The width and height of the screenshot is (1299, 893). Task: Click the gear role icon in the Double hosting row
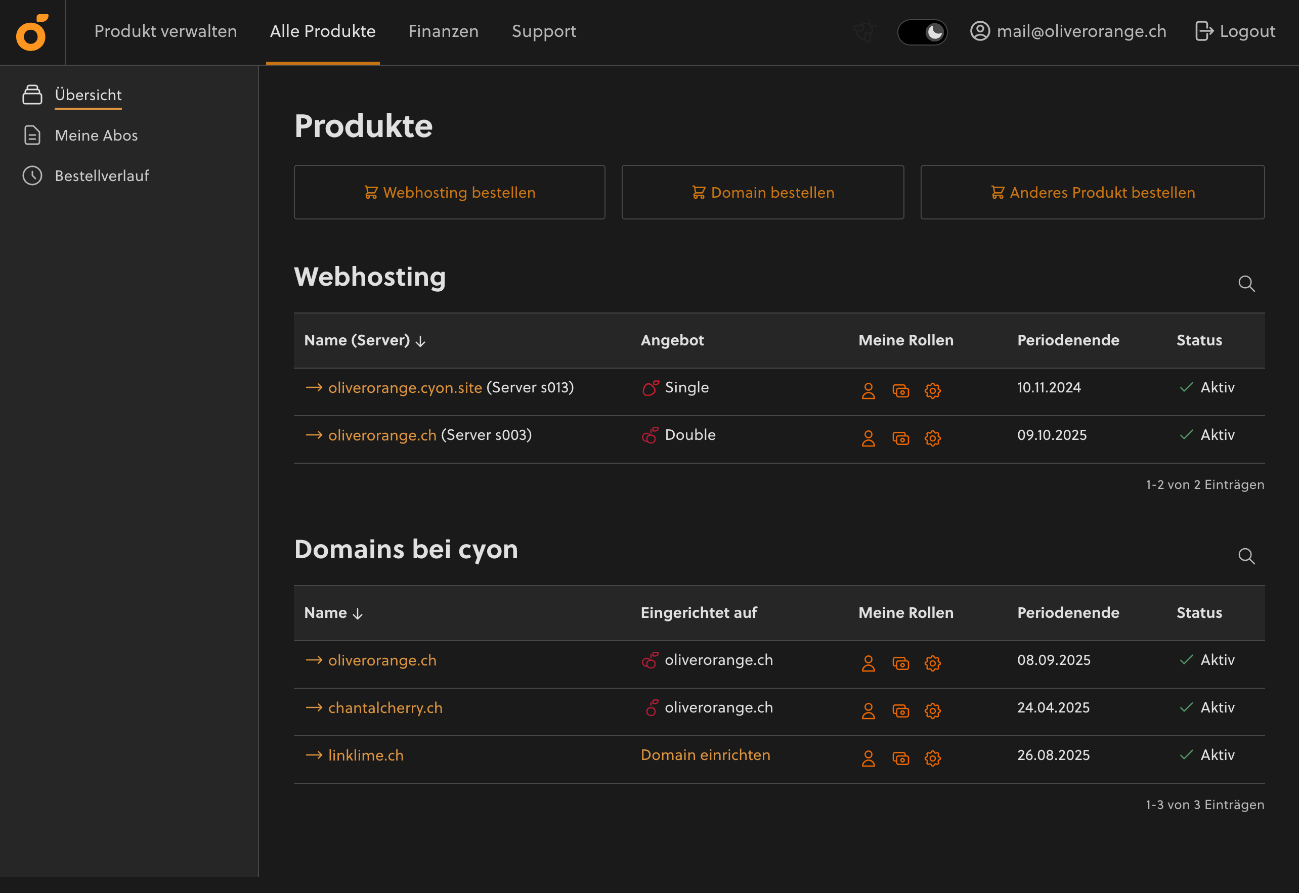tap(933, 438)
